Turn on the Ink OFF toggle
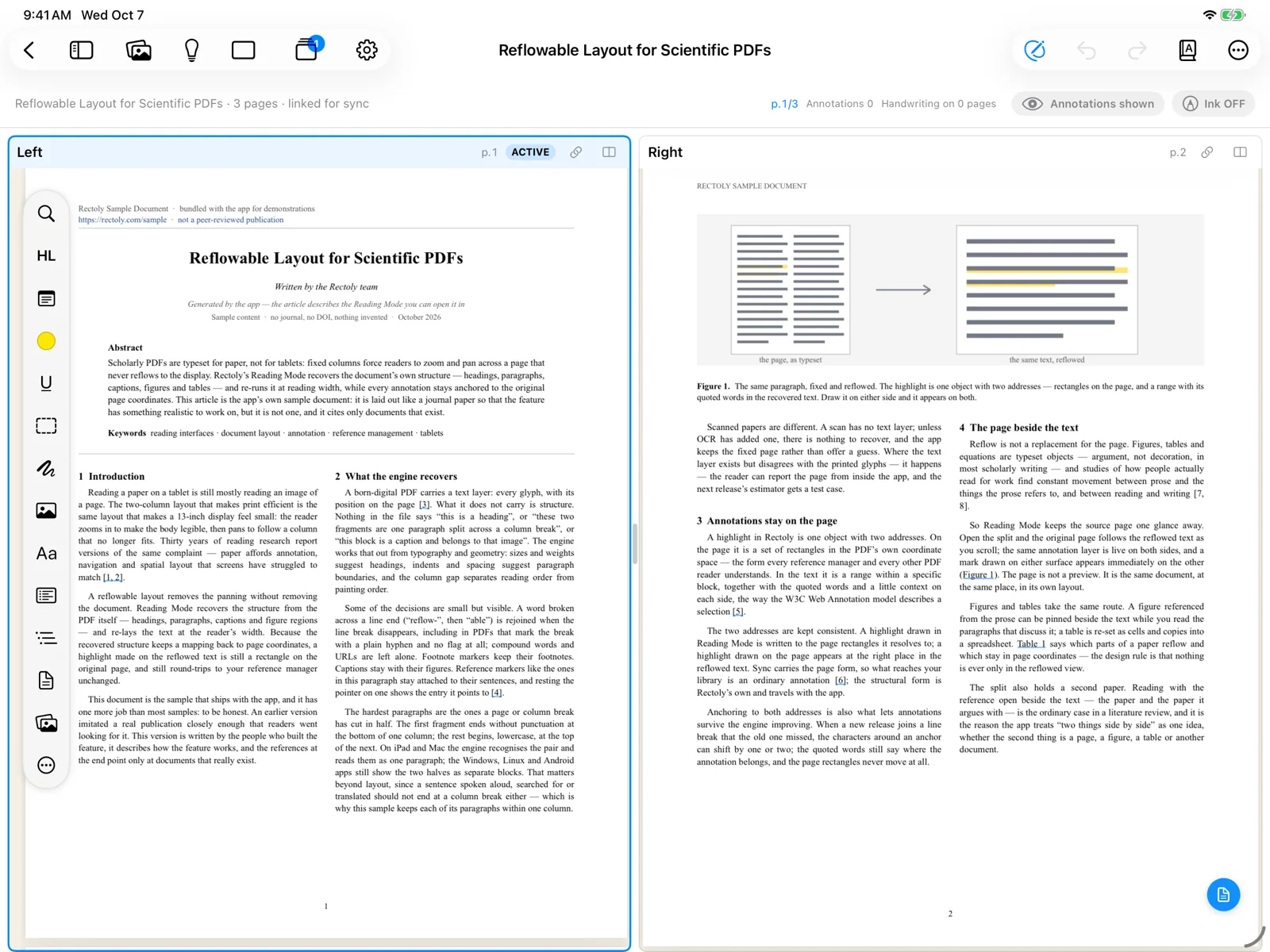Screen dimensions: 1270x952 click(1214, 104)
